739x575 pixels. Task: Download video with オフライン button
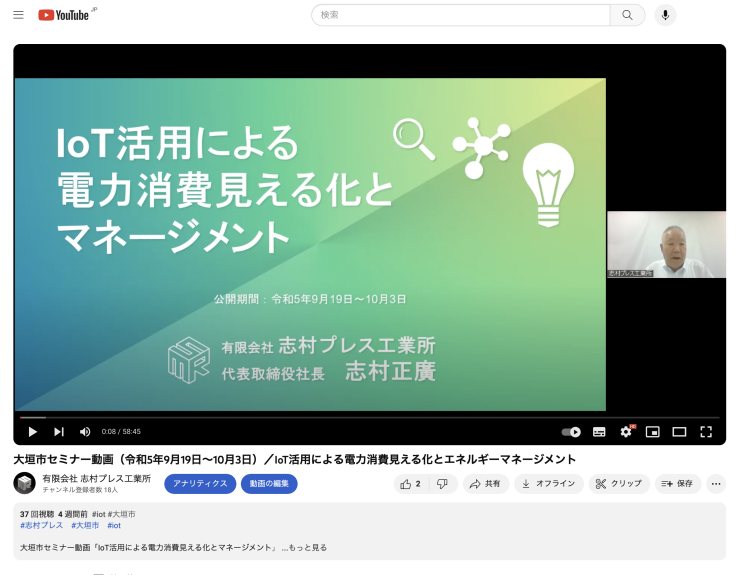549,484
